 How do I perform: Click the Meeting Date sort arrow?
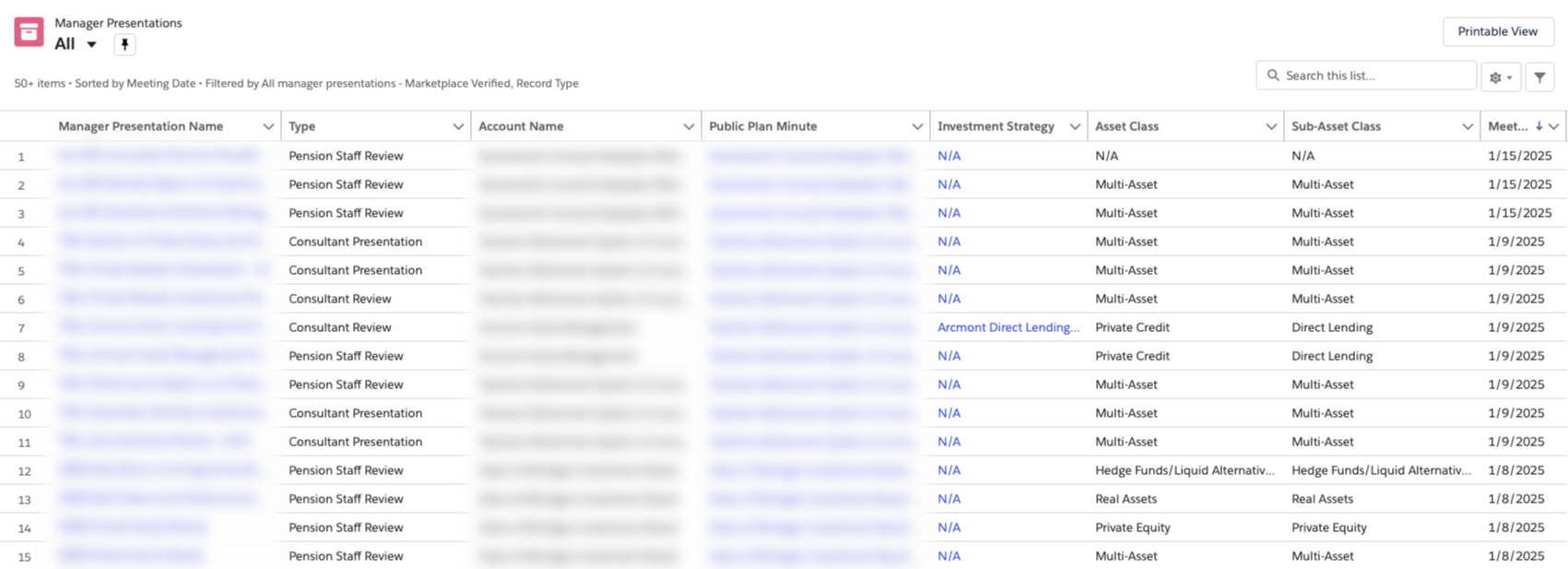pyautogui.click(x=1539, y=126)
